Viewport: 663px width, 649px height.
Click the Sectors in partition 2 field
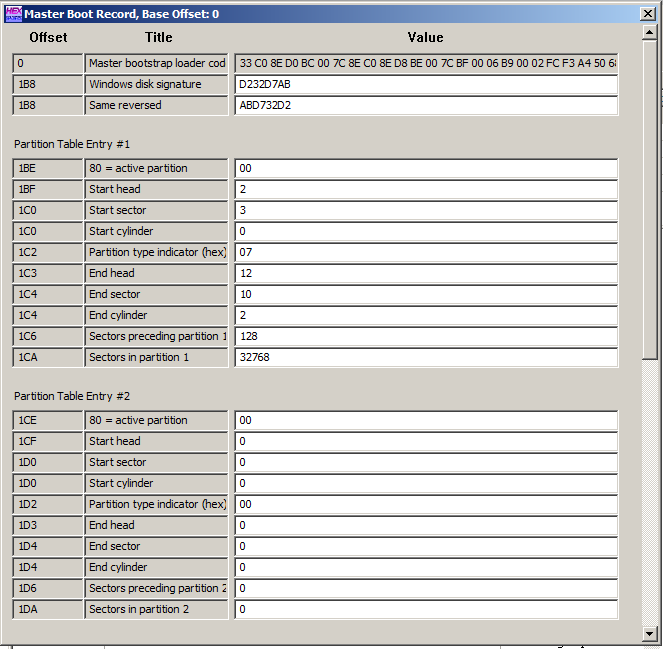pos(426,609)
